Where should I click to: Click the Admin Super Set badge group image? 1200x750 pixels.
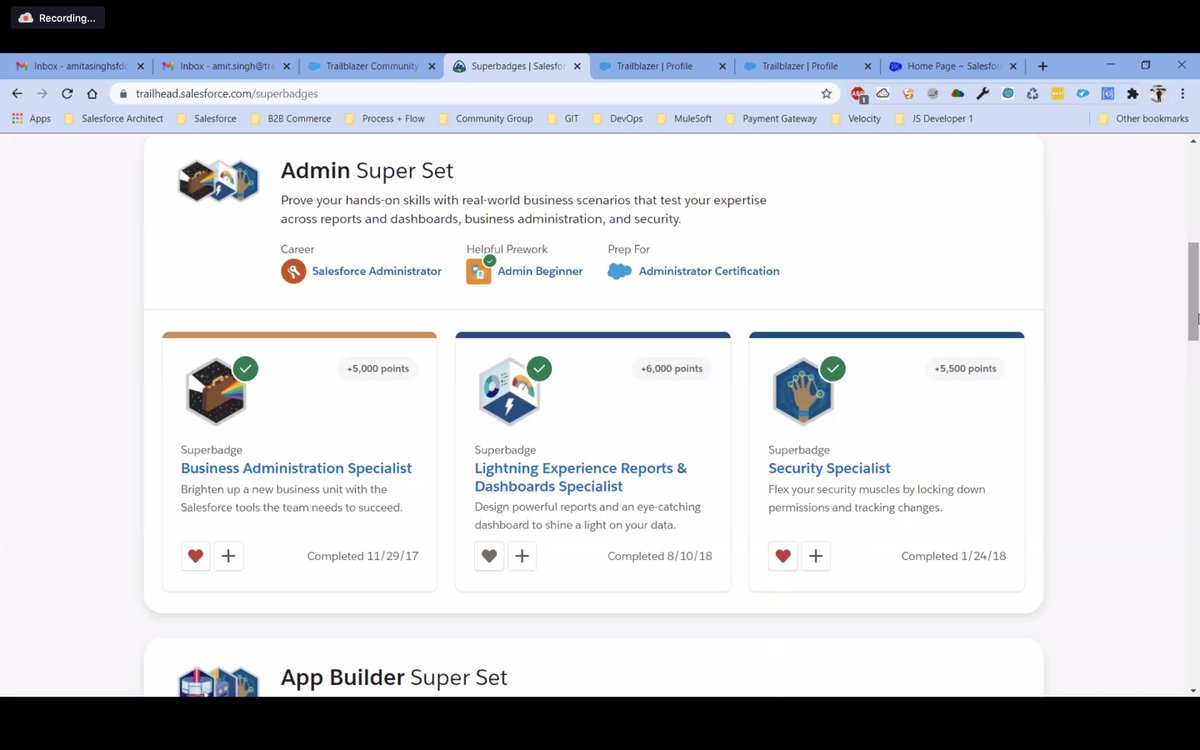pyautogui.click(x=219, y=181)
